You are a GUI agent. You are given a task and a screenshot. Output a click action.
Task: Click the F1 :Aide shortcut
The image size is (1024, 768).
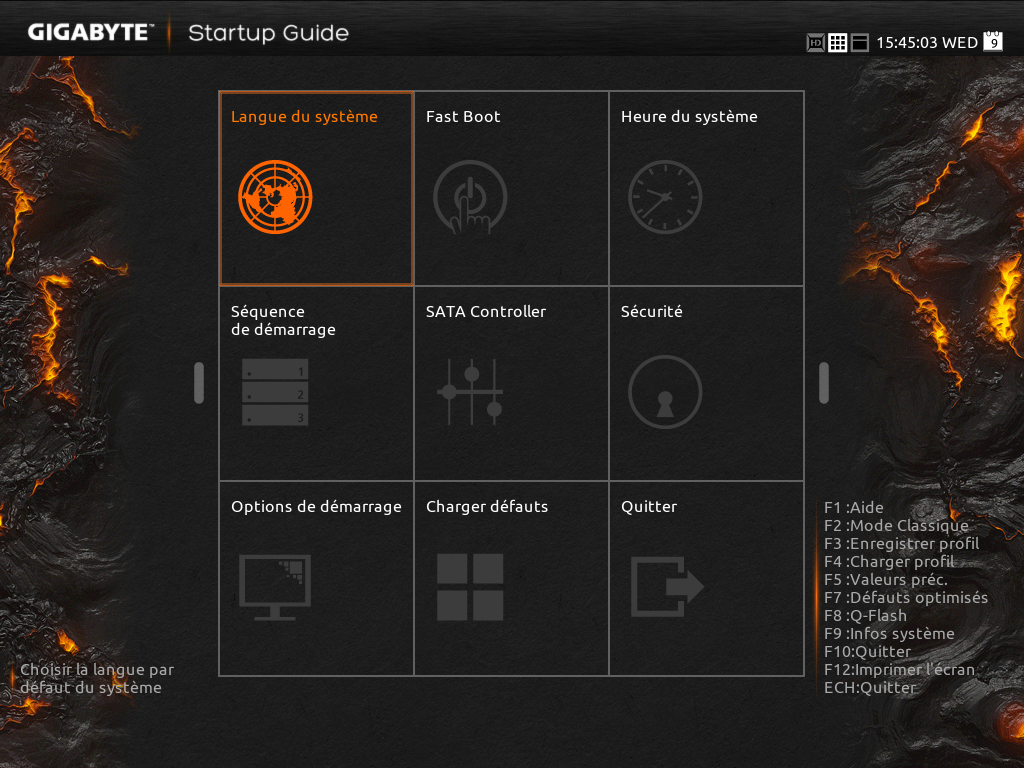[854, 507]
